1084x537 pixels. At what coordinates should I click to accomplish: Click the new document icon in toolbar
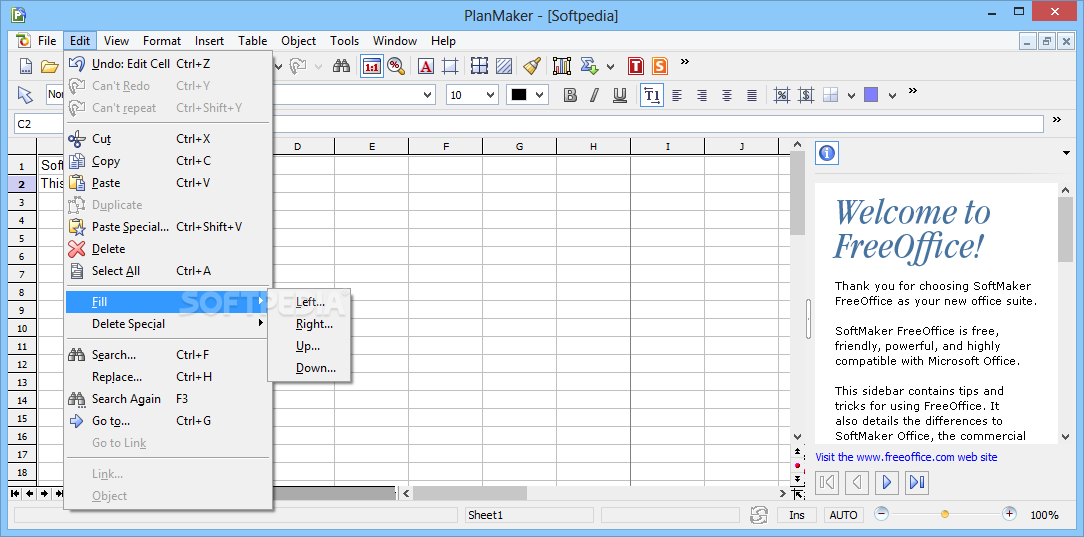pos(26,66)
